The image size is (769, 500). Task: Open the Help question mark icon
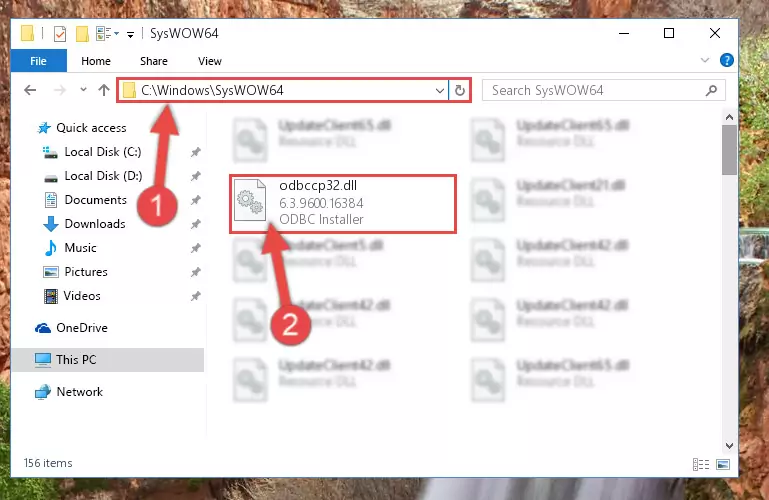[x=726, y=60]
